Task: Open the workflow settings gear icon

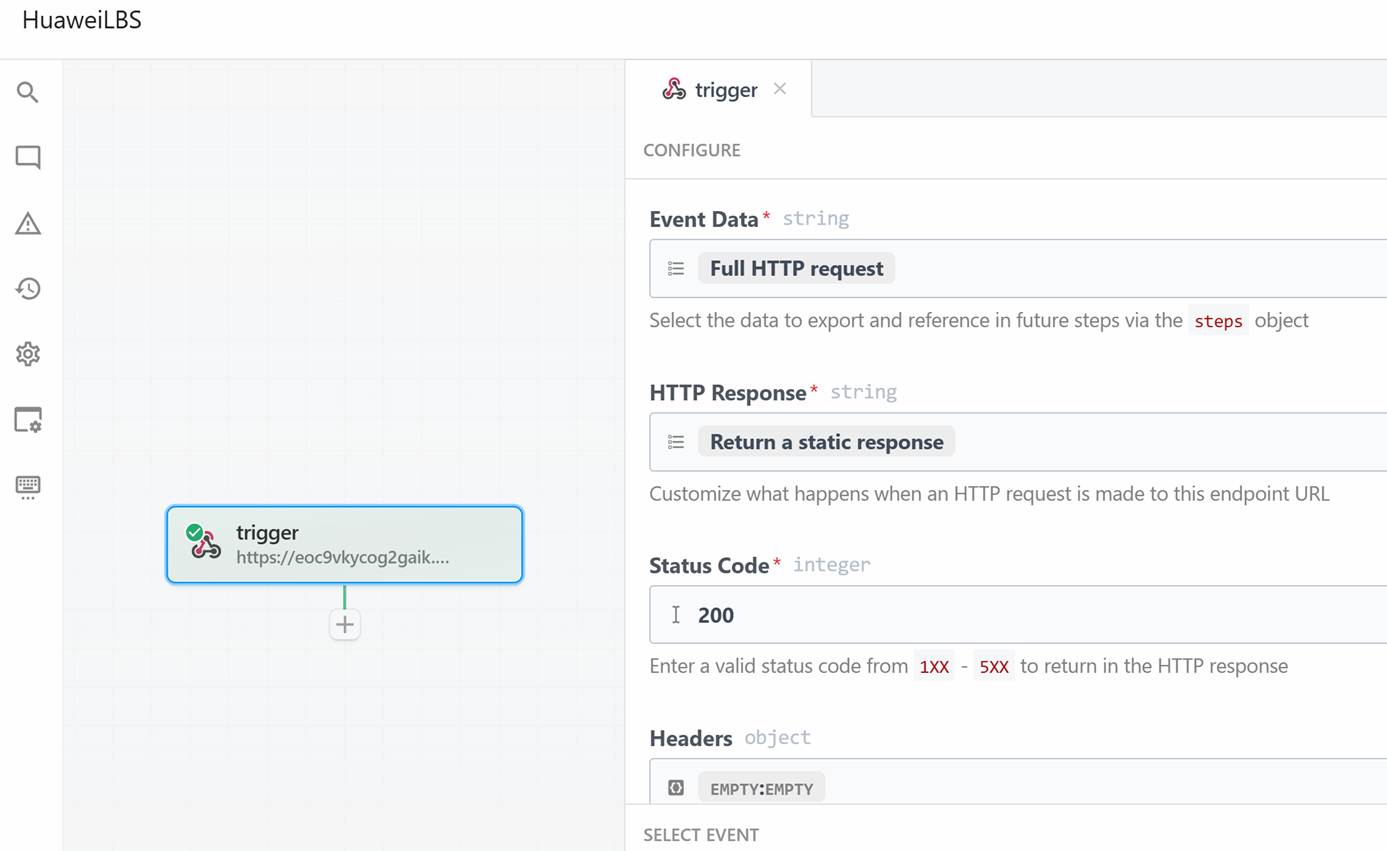Action: (x=28, y=354)
